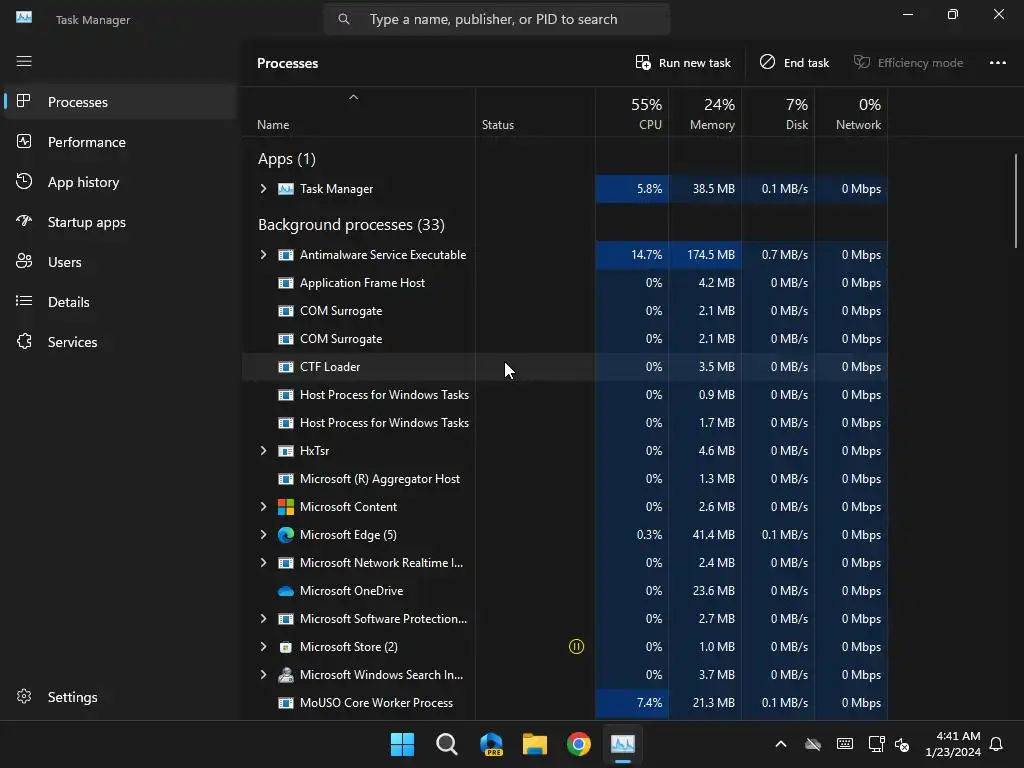Open Google Chrome from taskbar

(x=579, y=744)
